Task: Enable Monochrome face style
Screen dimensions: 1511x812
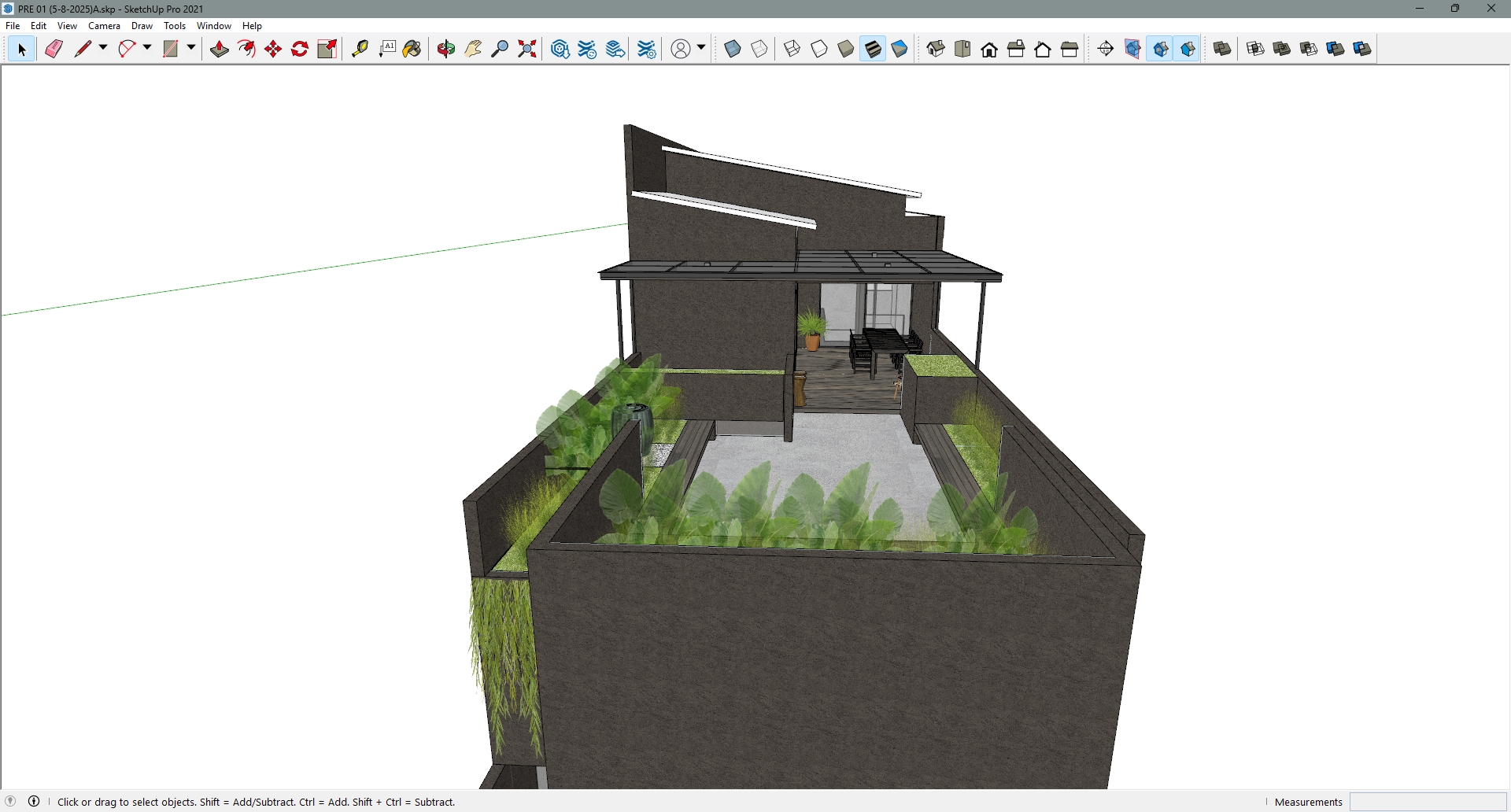Action: [x=900, y=49]
